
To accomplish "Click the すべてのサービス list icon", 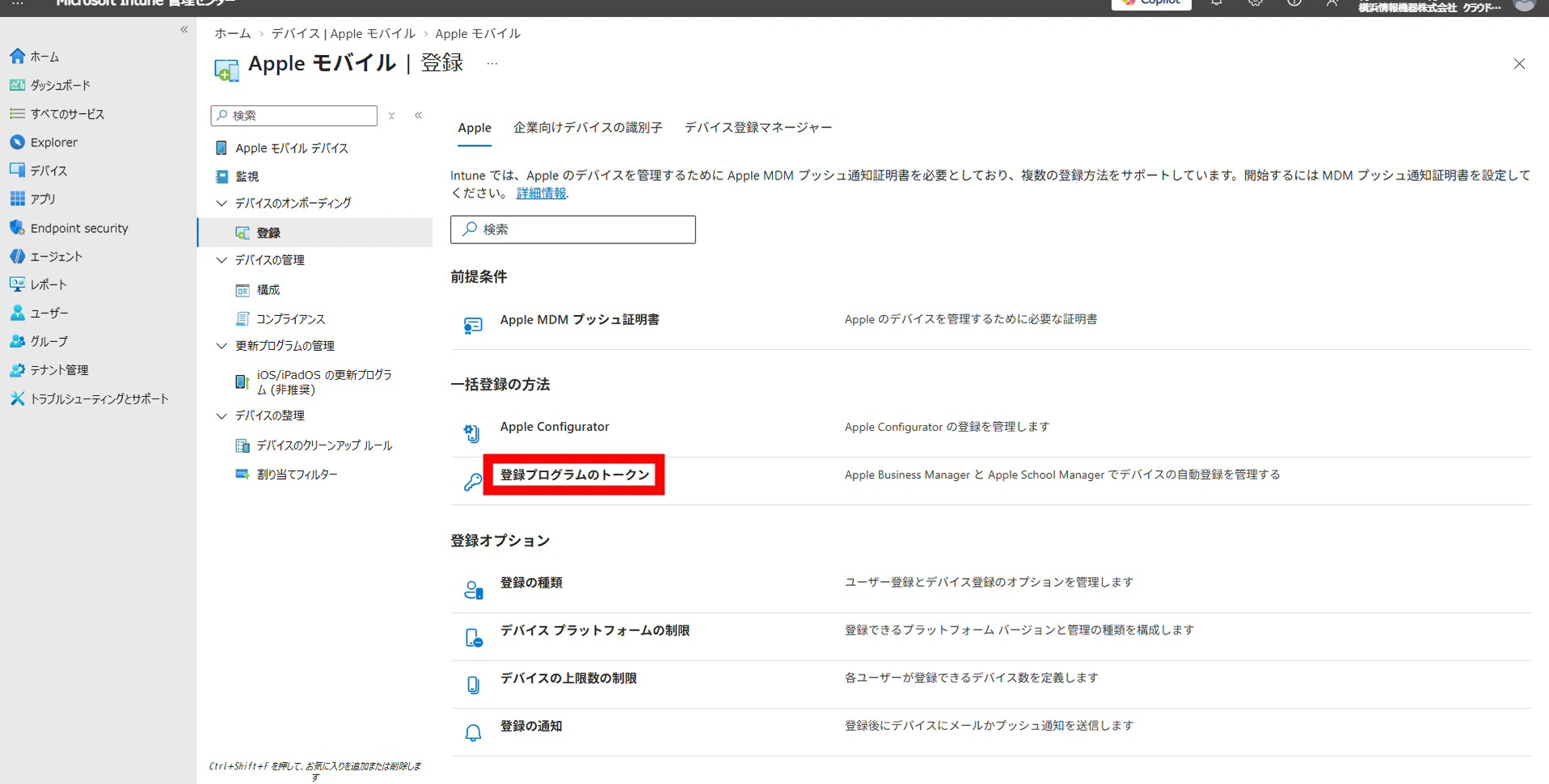I will click(17, 114).
